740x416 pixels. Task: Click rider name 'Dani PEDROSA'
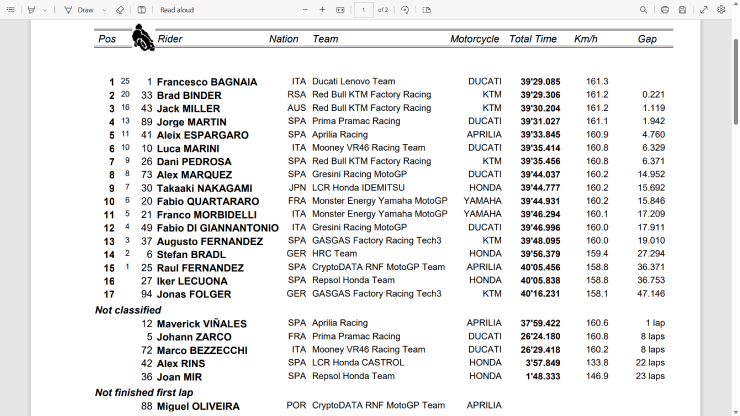coord(194,161)
